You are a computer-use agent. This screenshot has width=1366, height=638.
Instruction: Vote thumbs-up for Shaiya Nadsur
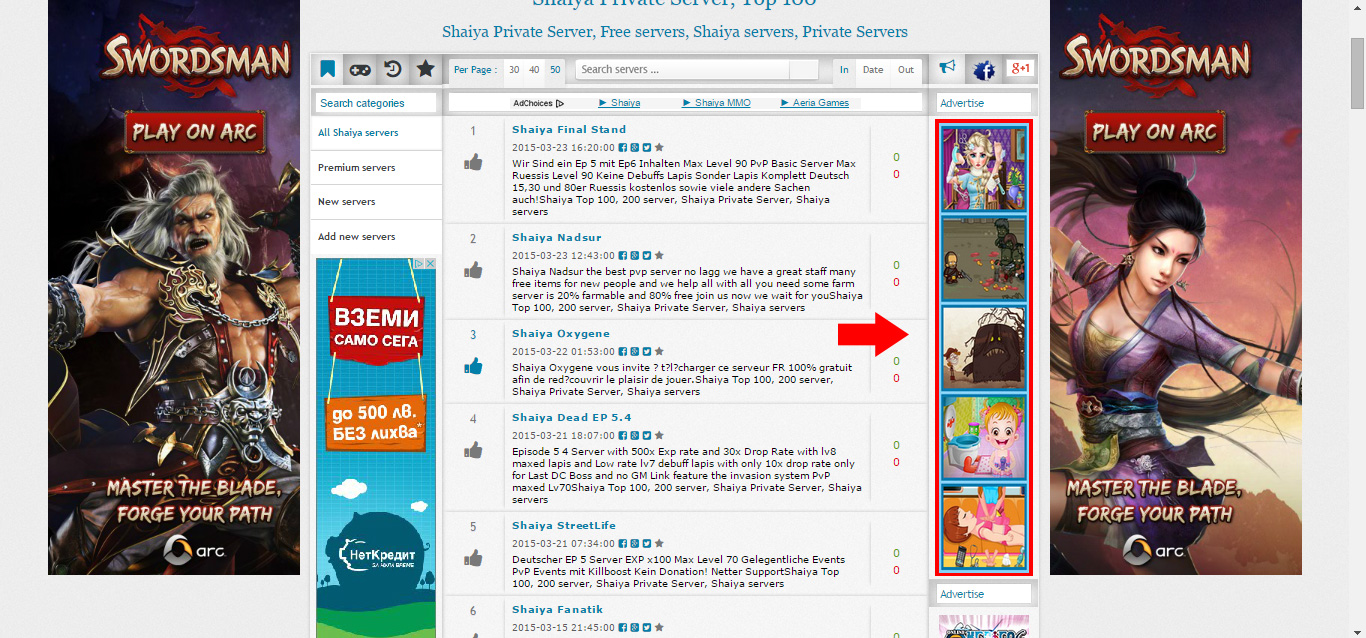[473, 270]
